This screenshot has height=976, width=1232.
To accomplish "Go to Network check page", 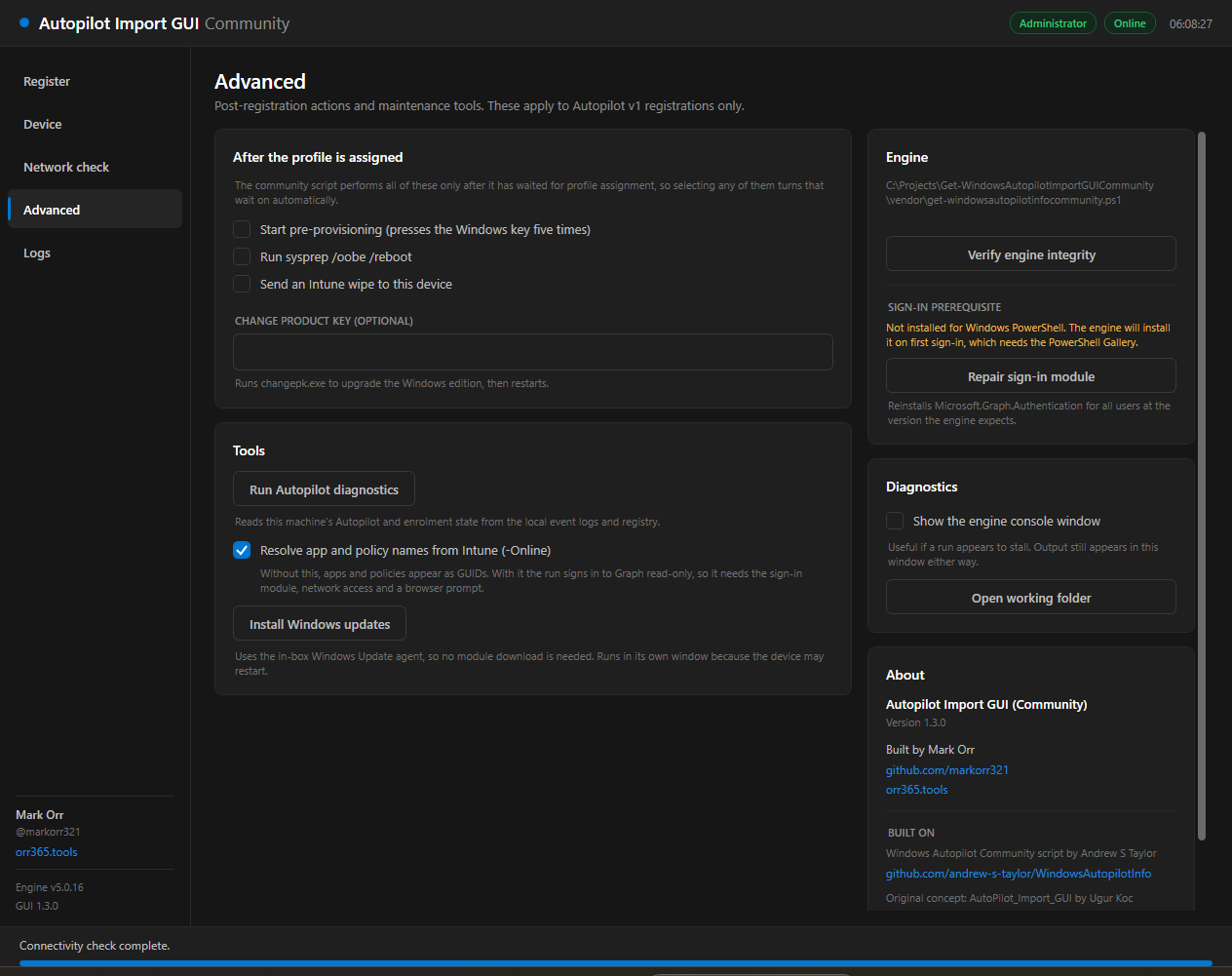I will [95, 168].
